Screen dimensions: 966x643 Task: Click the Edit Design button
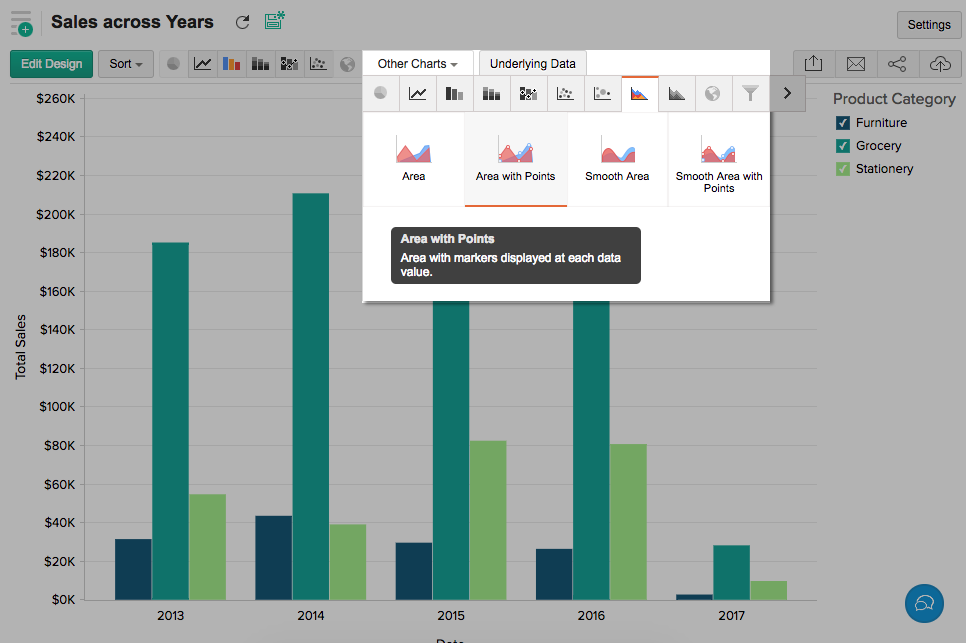pyautogui.click(x=52, y=64)
